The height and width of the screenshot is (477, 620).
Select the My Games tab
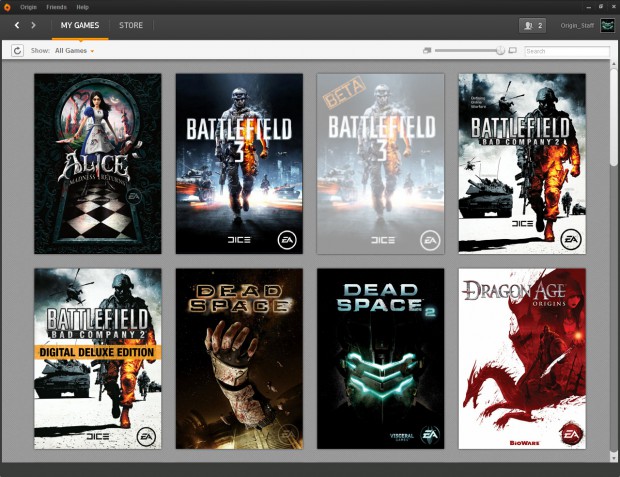[x=80, y=25]
